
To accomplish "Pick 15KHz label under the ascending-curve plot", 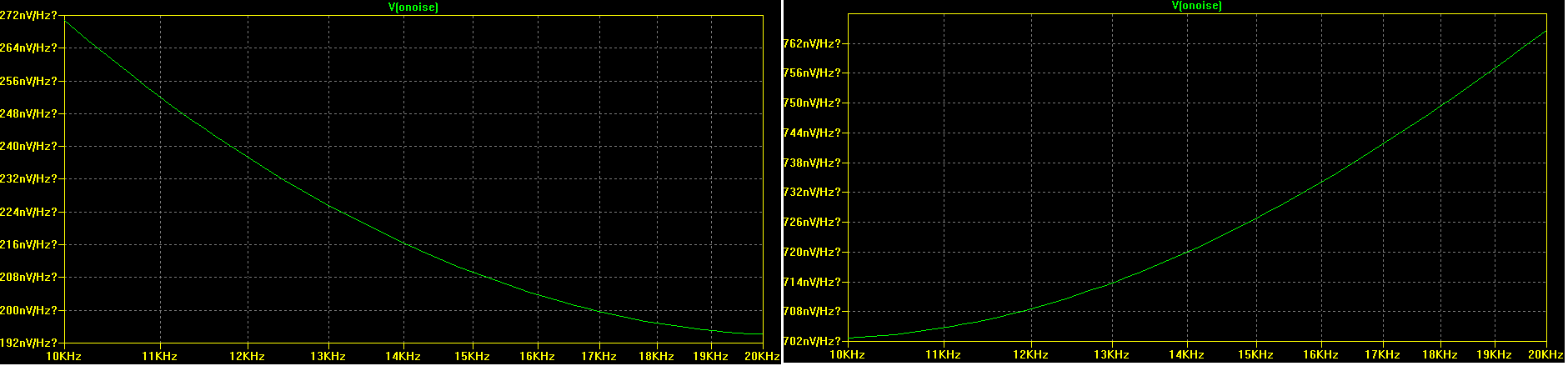I will tap(1256, 355).
